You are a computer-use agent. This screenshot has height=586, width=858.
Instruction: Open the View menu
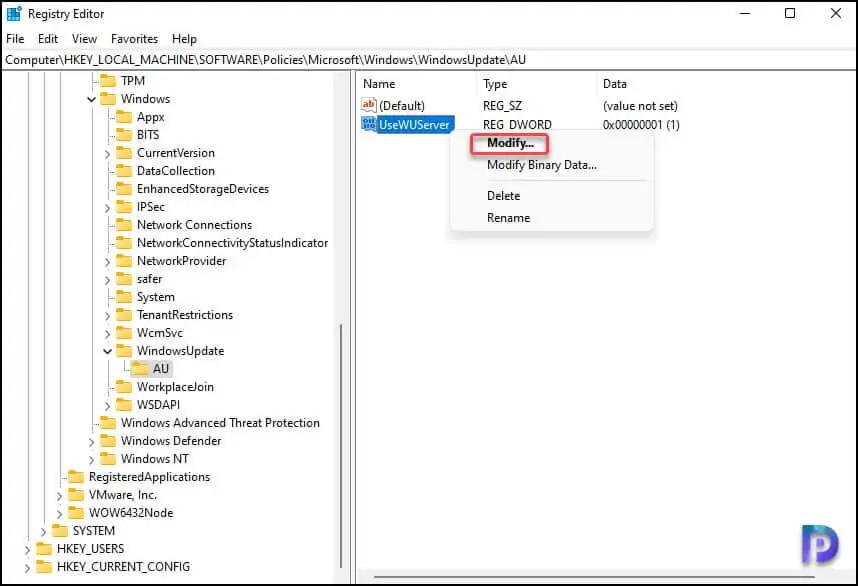[x=84, y=39]
